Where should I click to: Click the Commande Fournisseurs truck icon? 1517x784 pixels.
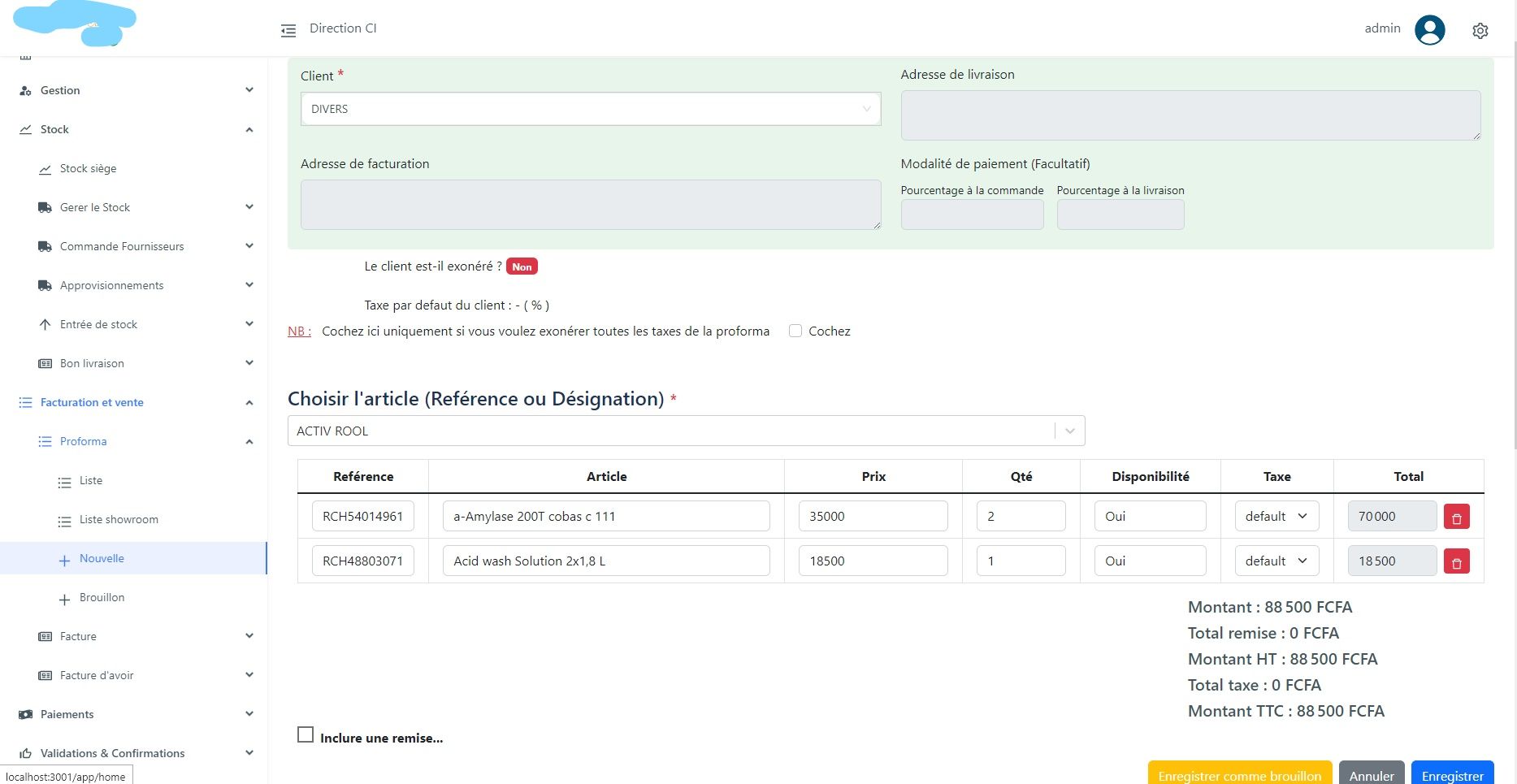pyautogui.click(x=45, y=247)
